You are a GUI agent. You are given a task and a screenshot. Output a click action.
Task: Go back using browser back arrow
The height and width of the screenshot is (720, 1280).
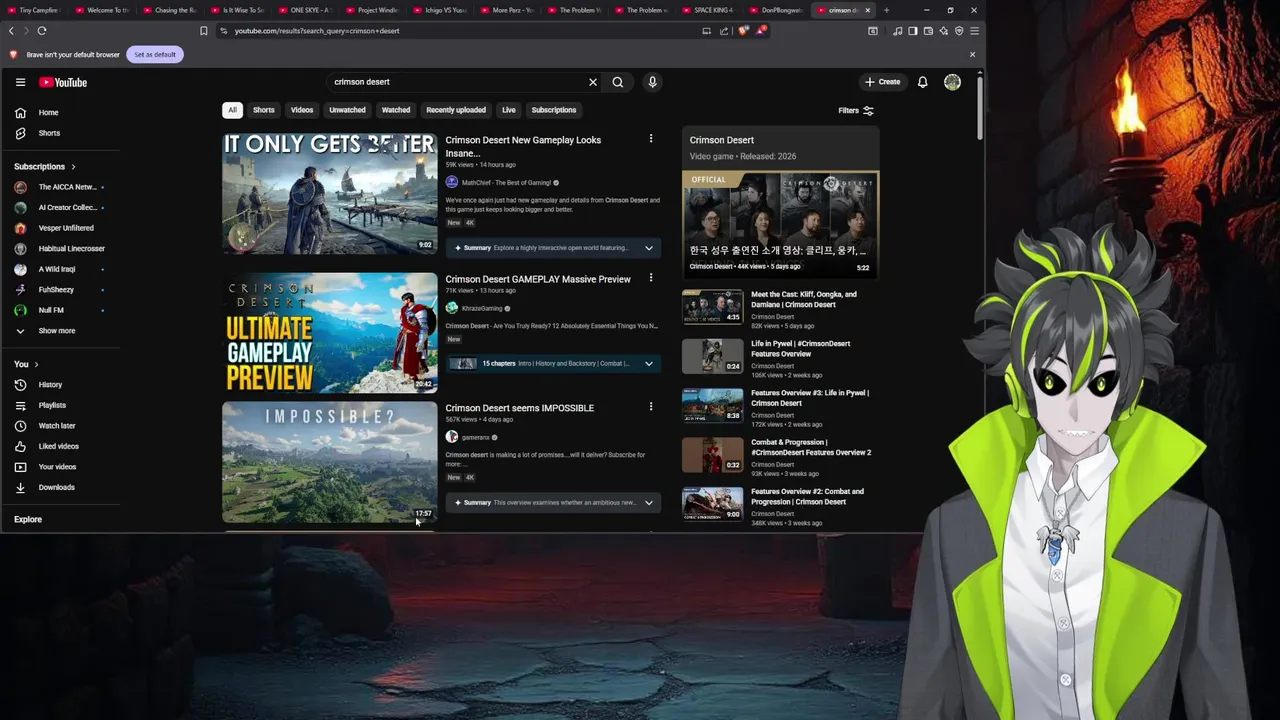(12, 31)
